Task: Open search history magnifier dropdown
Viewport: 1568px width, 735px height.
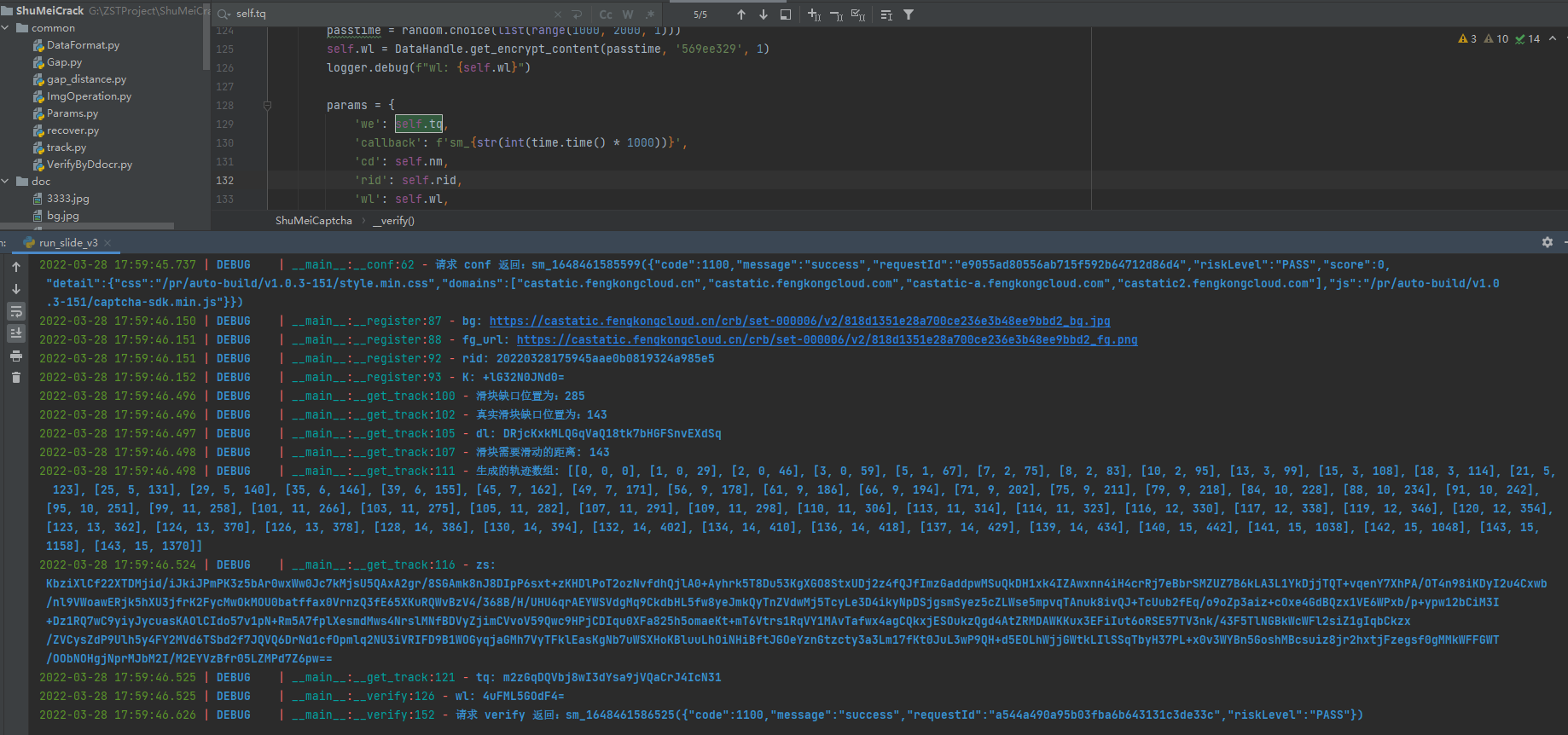Action: pyautogui.click(x=224, y=14)
